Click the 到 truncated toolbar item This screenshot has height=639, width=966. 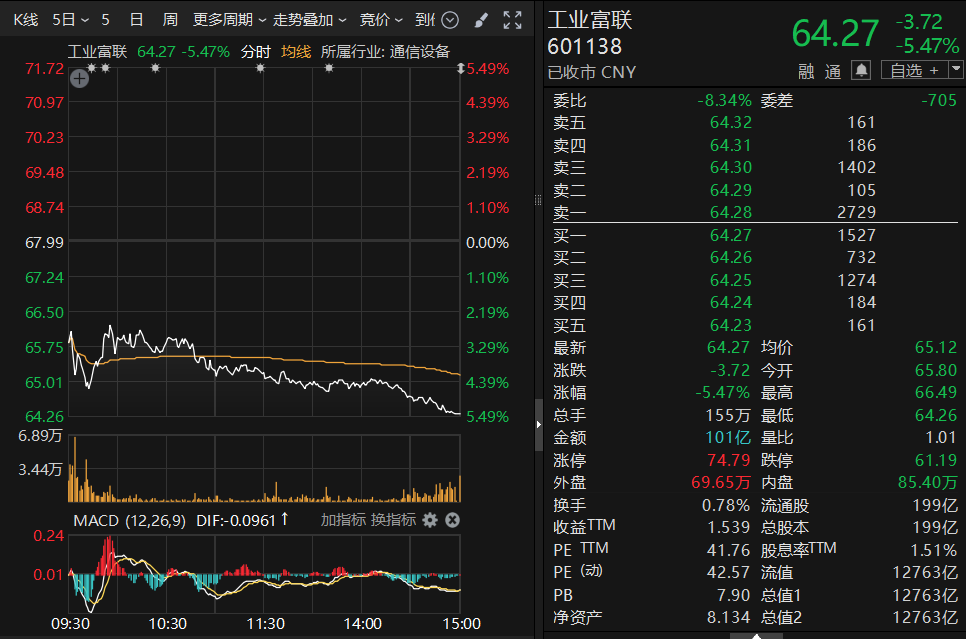425,20
